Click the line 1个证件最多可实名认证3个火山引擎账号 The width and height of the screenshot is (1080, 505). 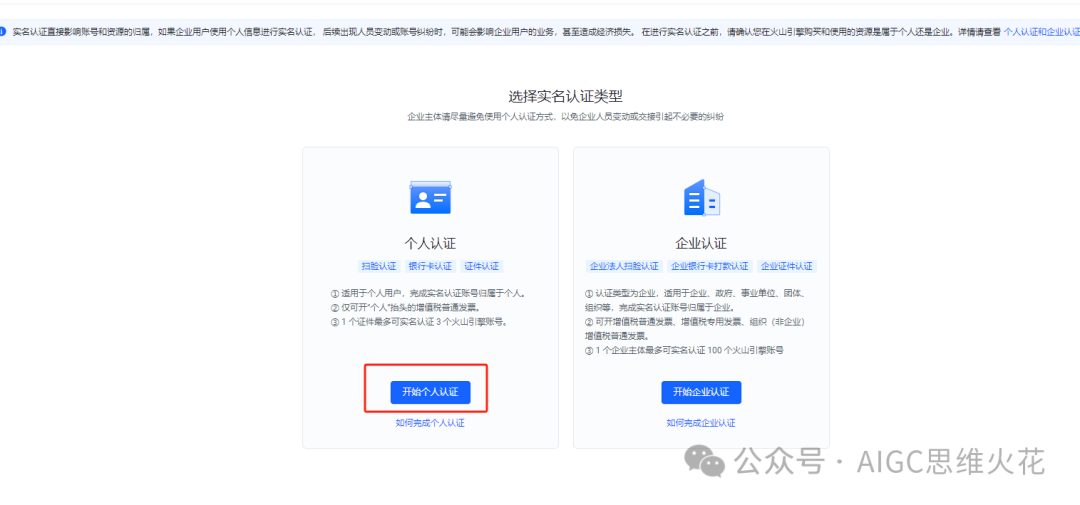coord(419,321)
